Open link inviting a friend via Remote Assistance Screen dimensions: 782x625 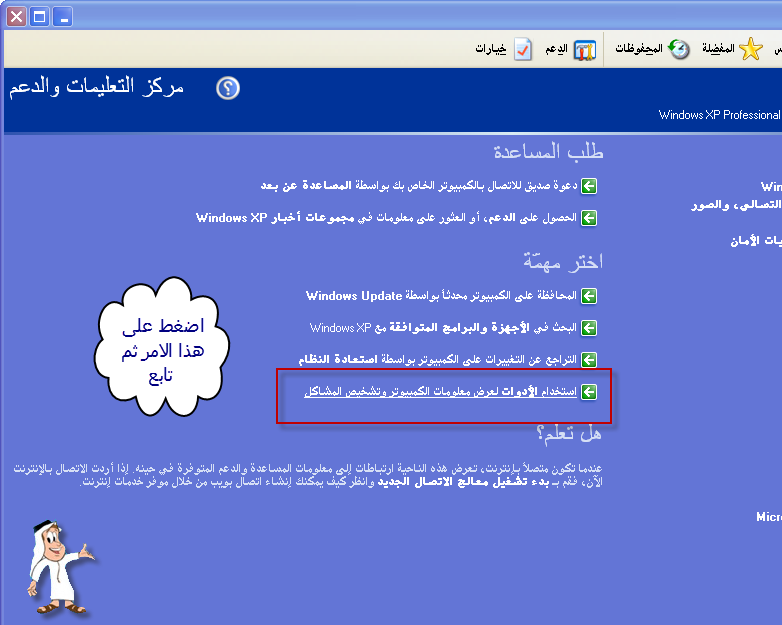pos(419,186)
